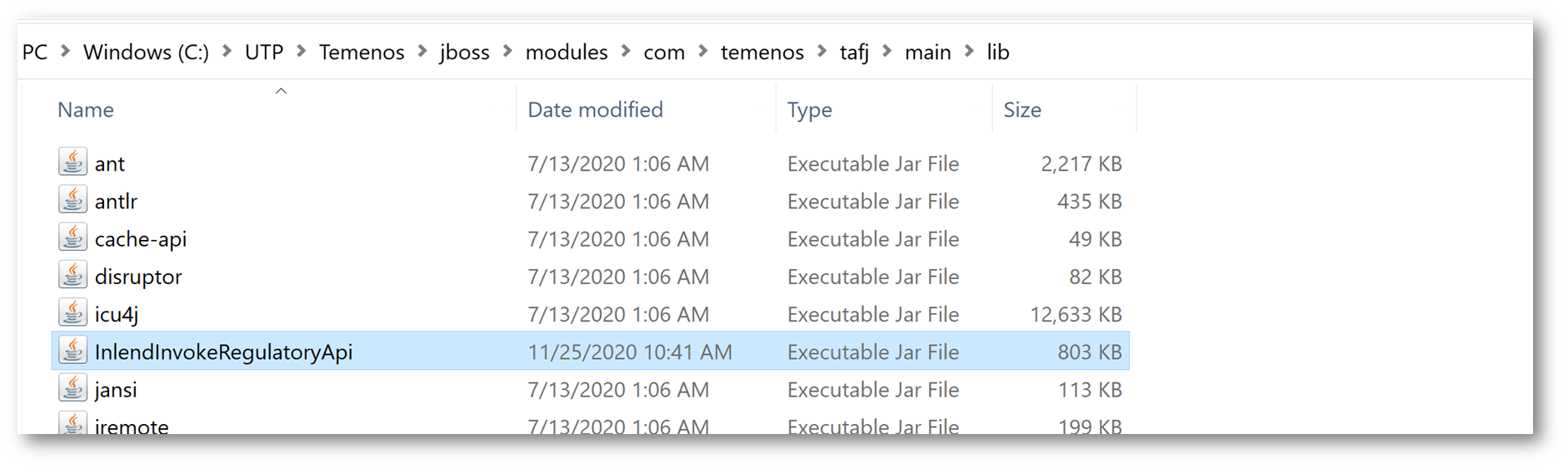Expand the chevron after tafj breadcrumb
The width and height of the screenshot is (1568, 469).
click(886, 52)
